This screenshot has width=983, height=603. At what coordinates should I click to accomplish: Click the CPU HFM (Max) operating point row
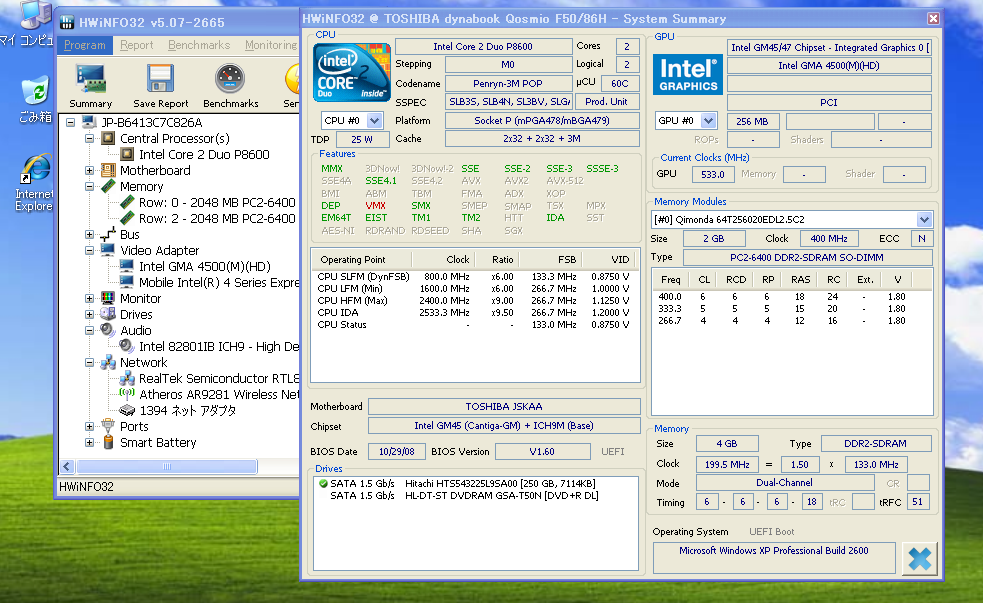point(473,300)
